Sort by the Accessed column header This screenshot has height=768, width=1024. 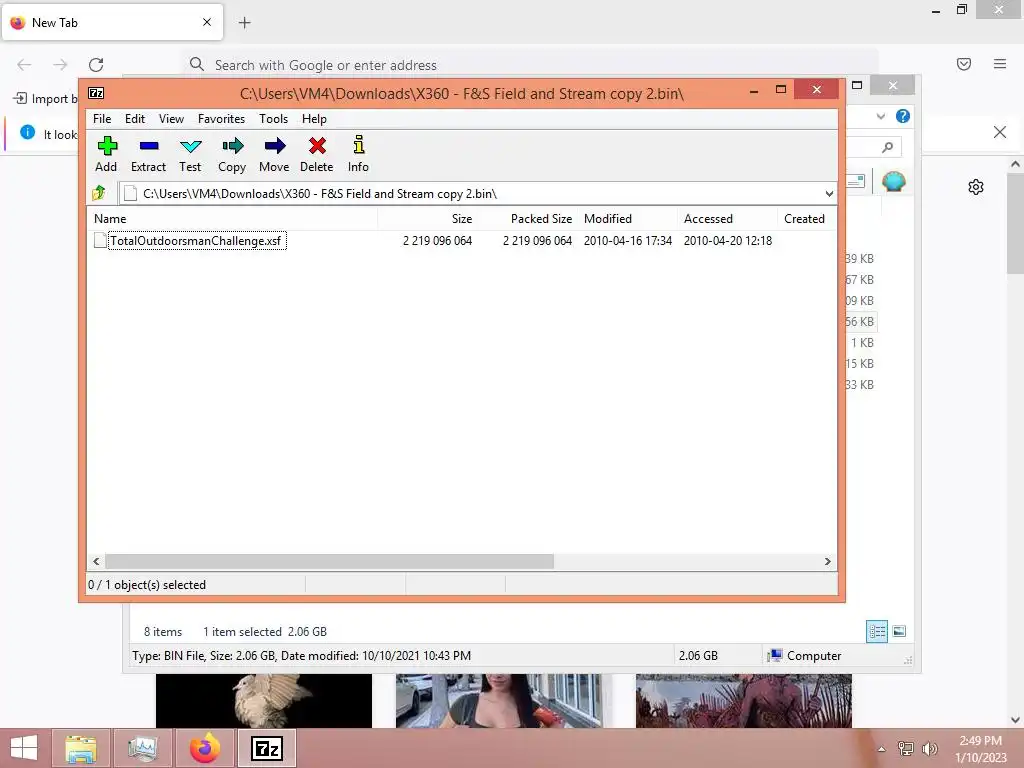[727, 219]
